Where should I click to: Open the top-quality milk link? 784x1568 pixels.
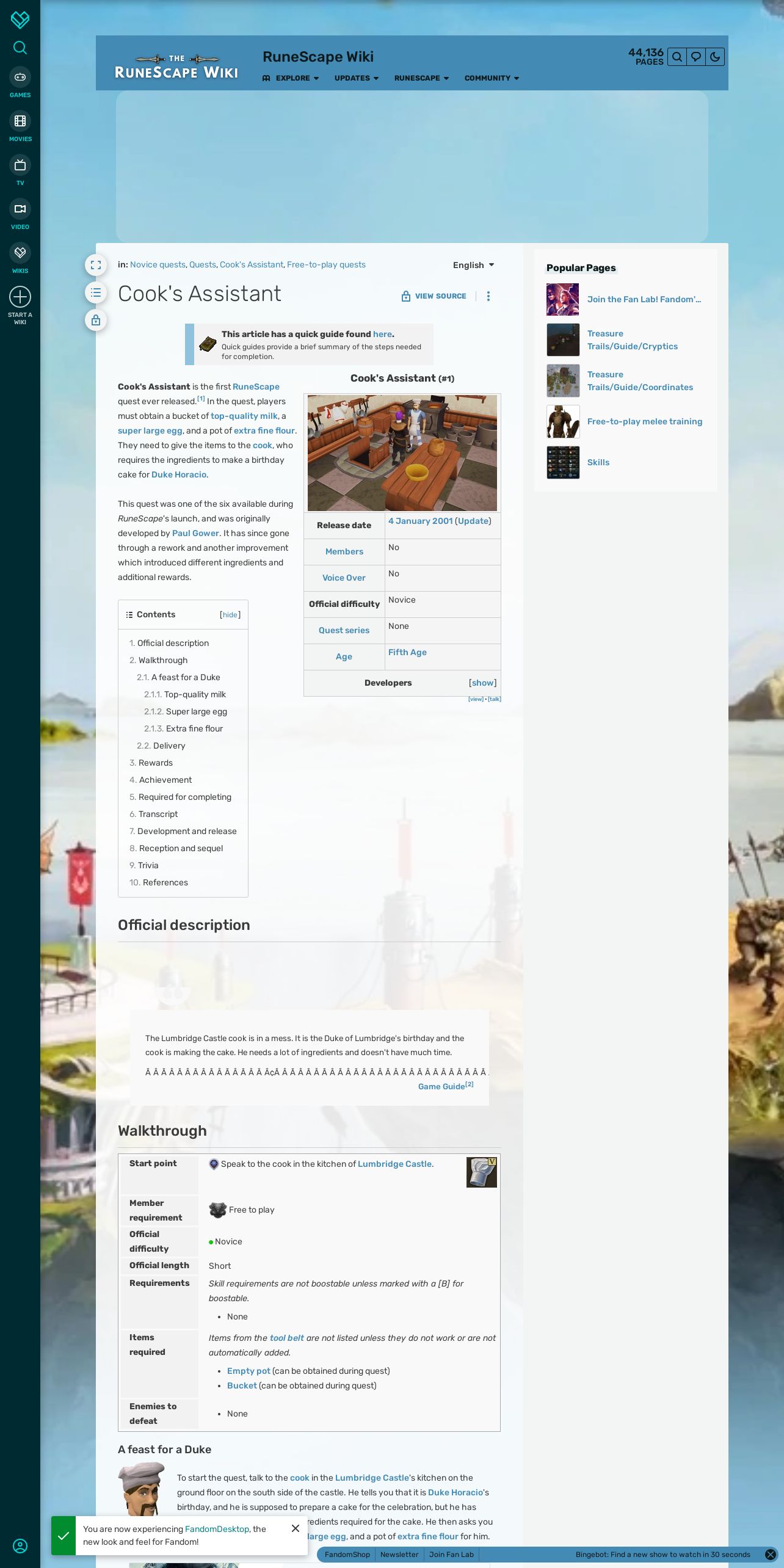[244, 416]
